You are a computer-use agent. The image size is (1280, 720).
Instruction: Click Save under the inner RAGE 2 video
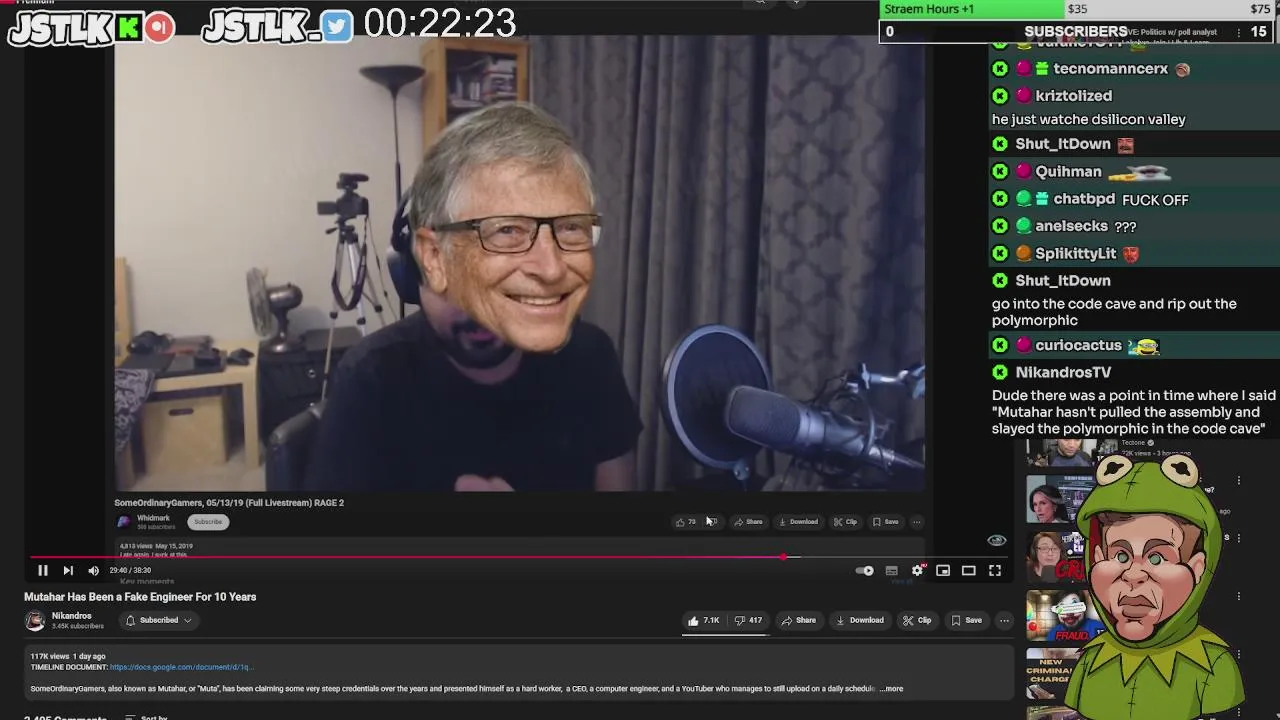click(x=886, y=522)
